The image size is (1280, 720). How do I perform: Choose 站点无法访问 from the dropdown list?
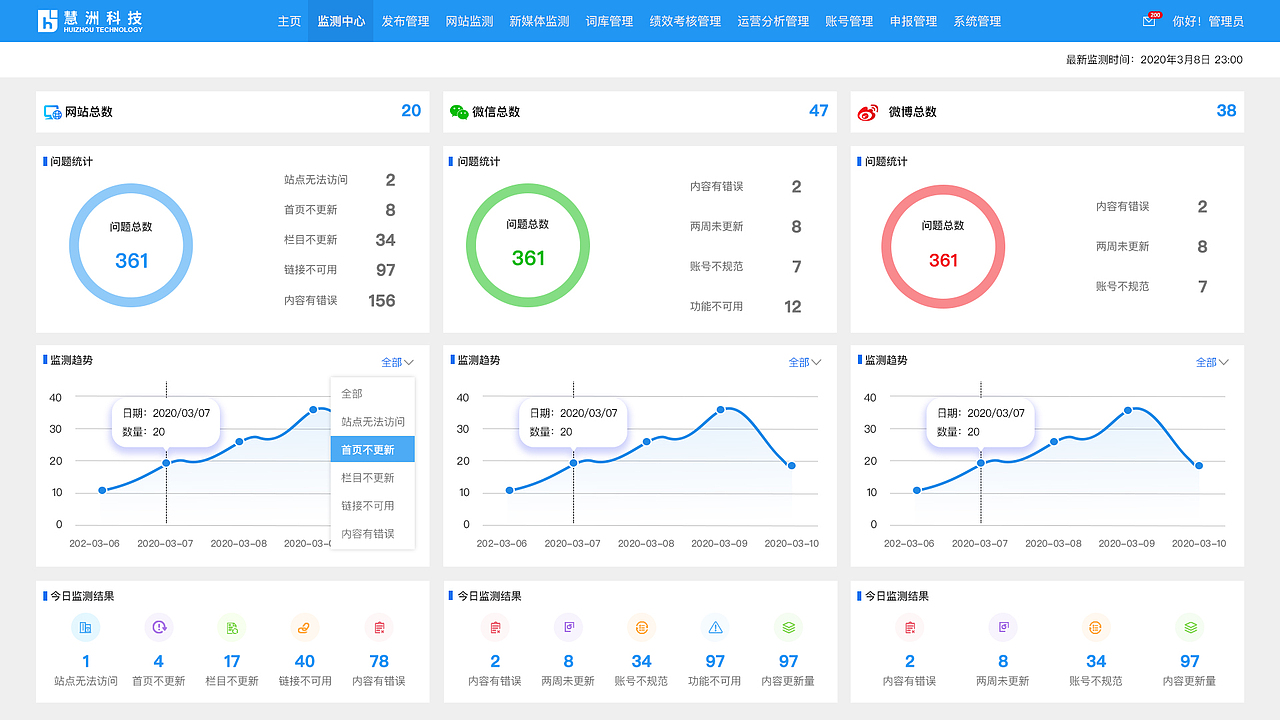[372, 422]
